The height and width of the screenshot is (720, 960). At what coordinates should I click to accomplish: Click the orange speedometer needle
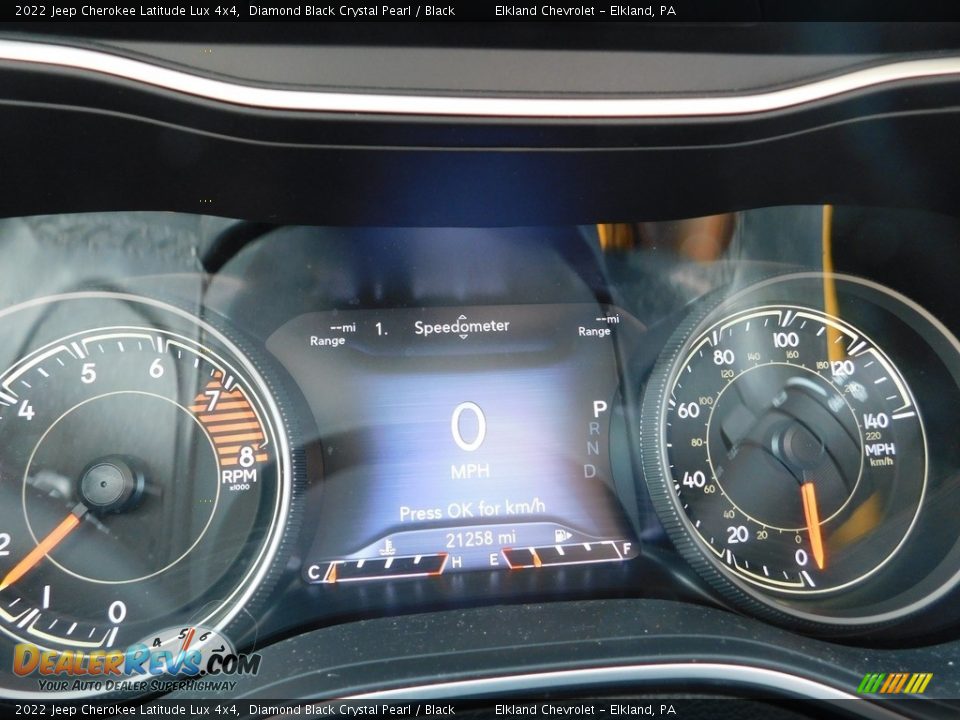pos(813,525)
